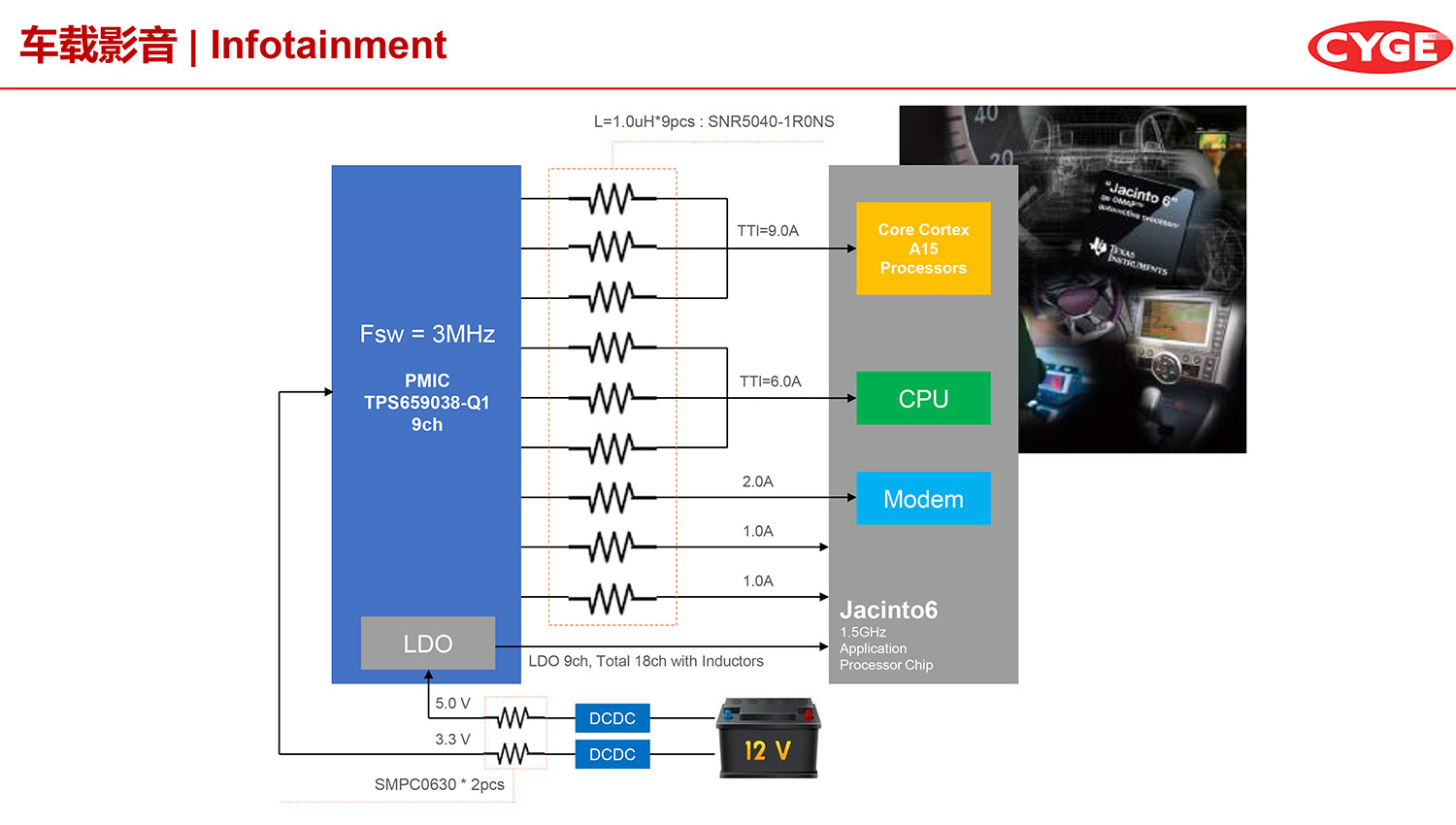Click the green CPU block
The width and height of the screenshot is (1456, 825).
click(x=923, y=398)
